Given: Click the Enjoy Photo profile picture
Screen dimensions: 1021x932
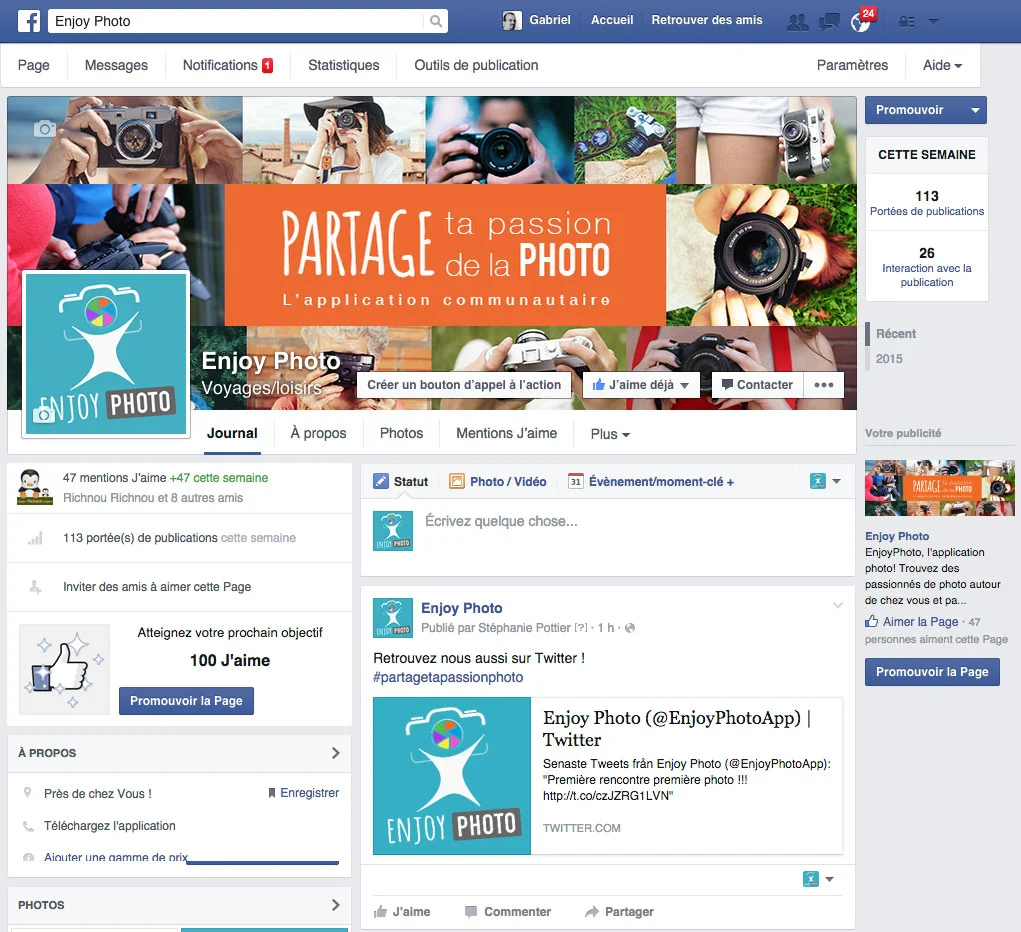Looking at the screenshot, I should pyautogui.click(x=105, y=354).
